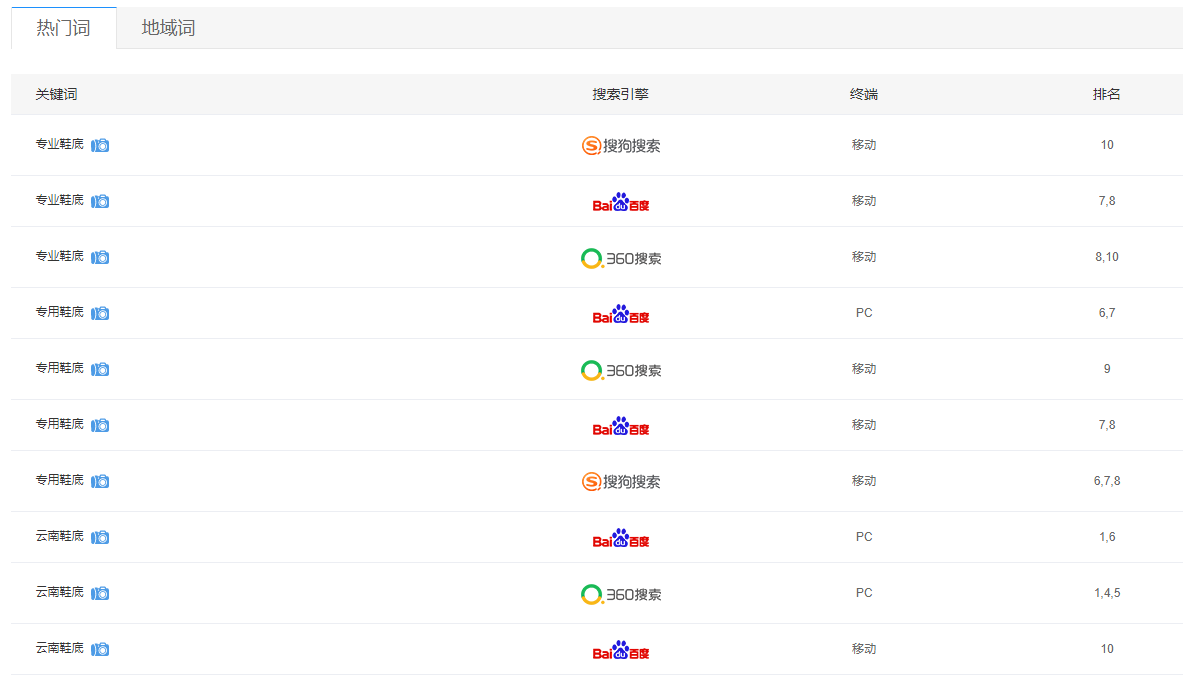1183x679 pixels.
Task: Click ranking 7,8 in 专业鞋底 Baidu row
Action: [1107, 201]
